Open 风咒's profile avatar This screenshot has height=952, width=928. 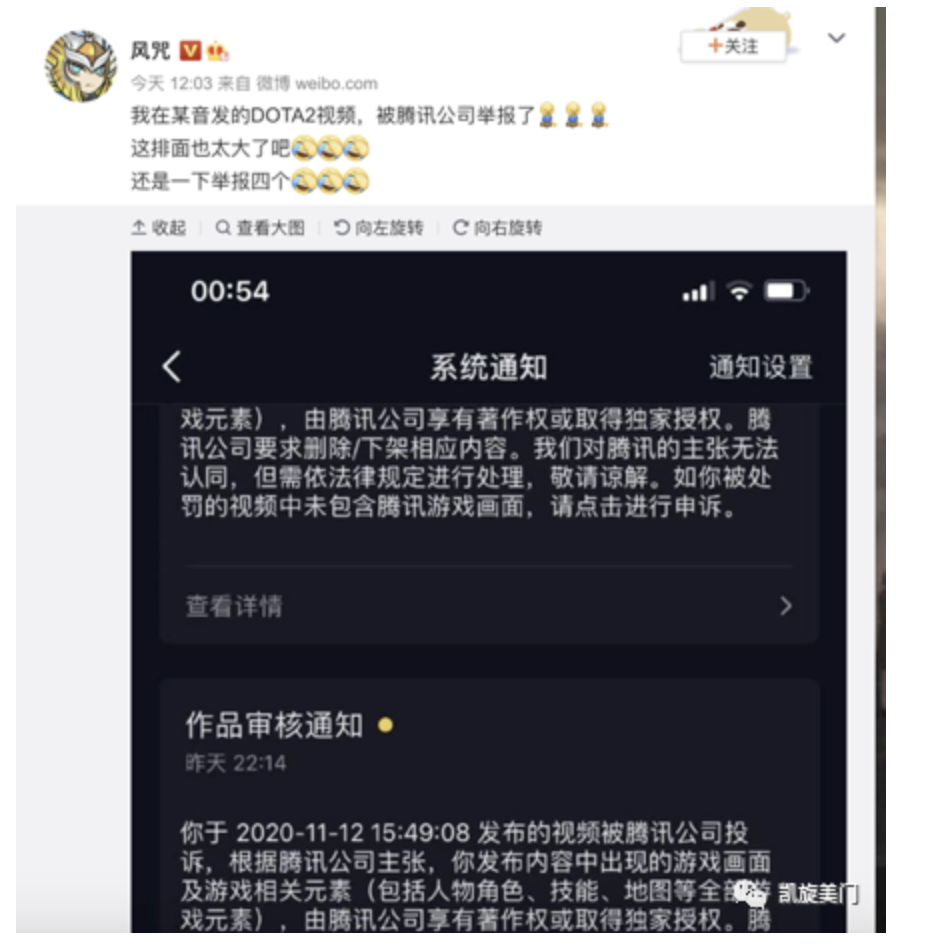[x=81, y=66]
